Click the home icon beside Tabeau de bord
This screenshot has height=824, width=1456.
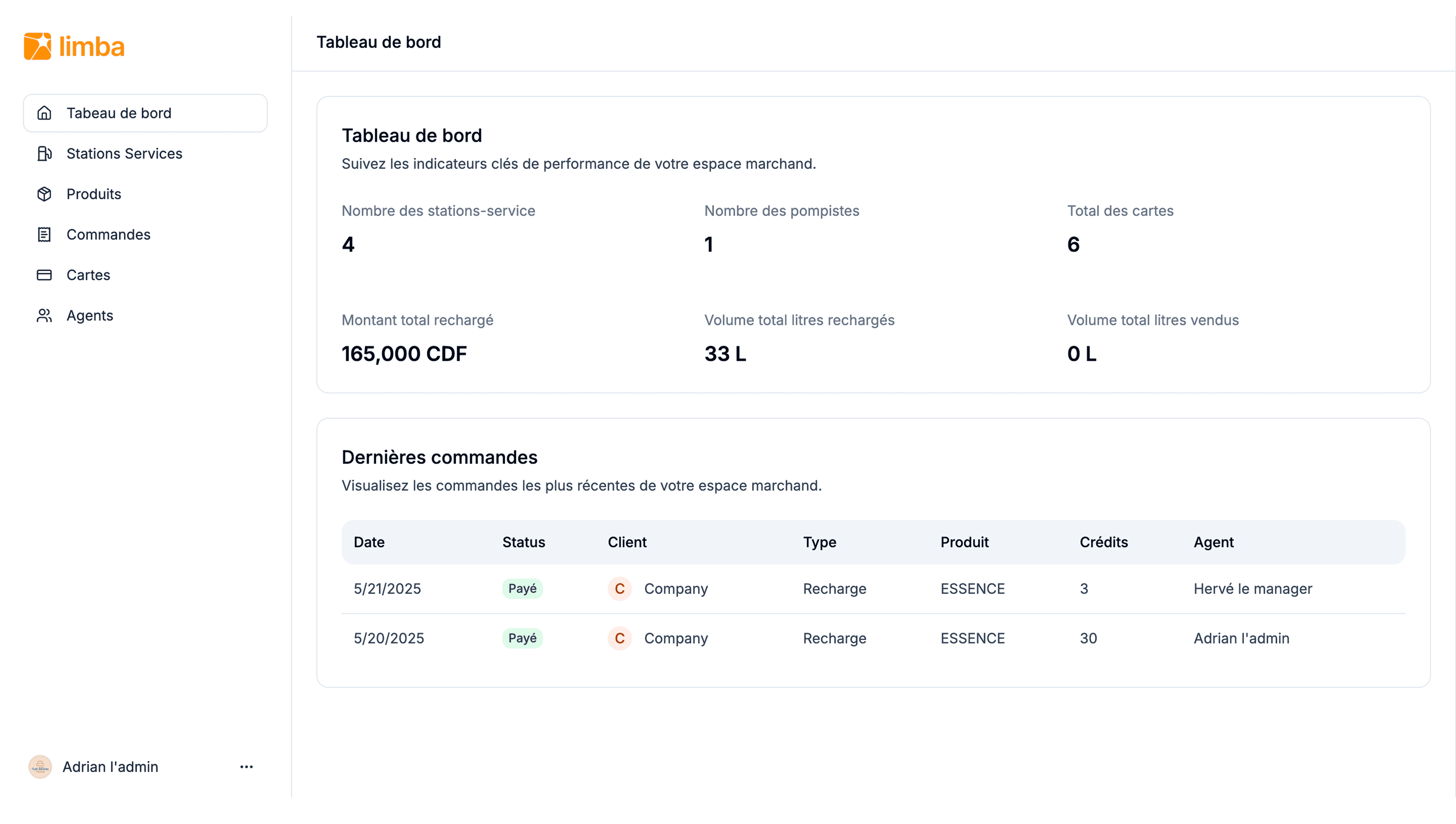[x=44, y=113]
